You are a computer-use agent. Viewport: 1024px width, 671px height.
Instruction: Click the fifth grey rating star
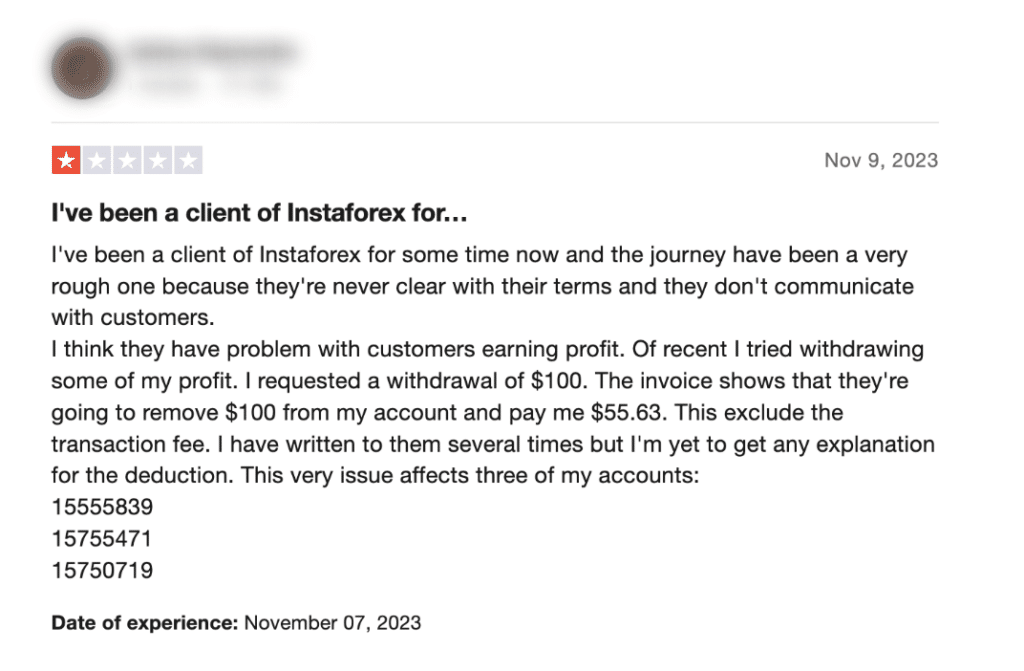(189, 161)
